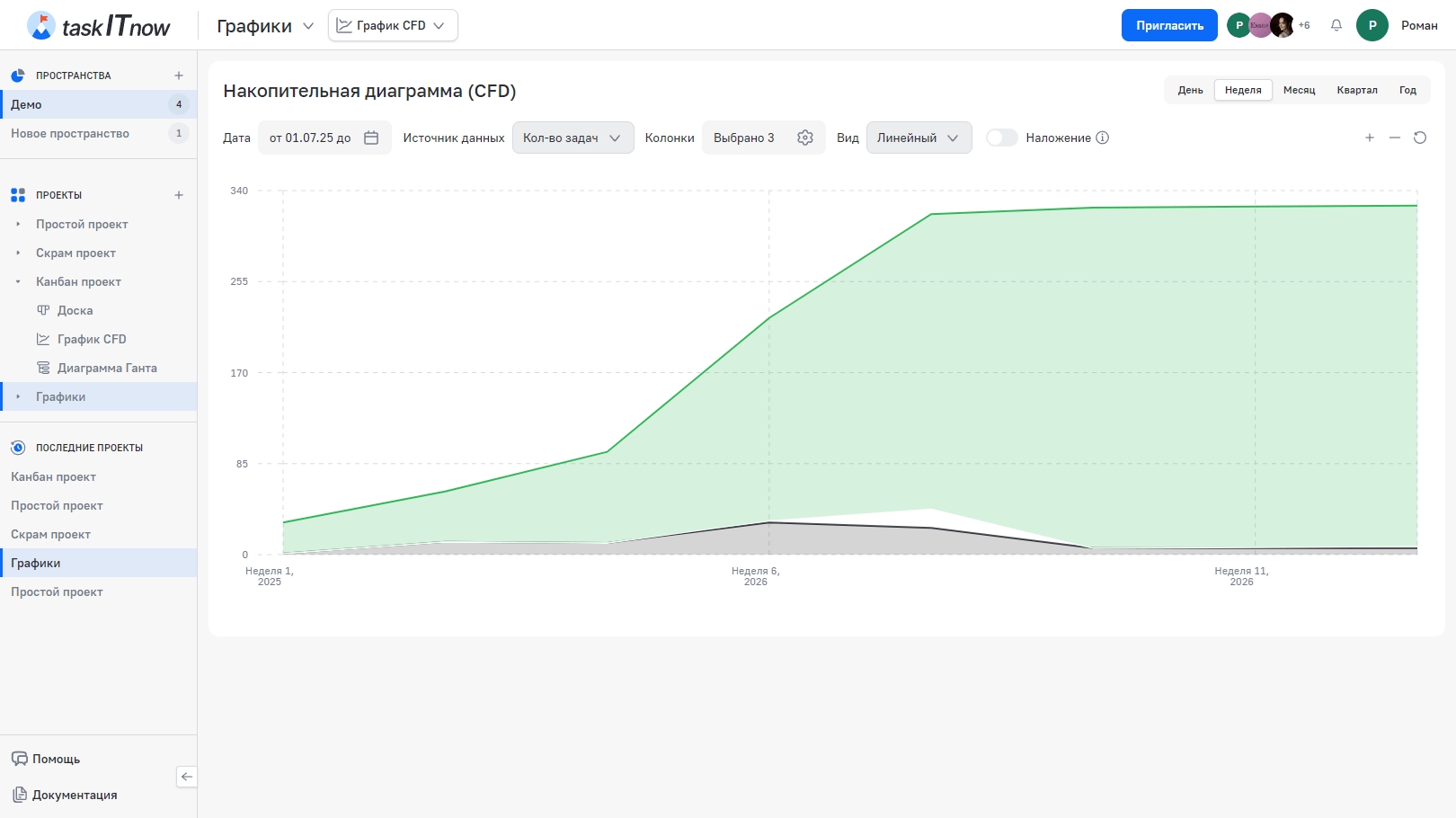Zoom out the chart with minus icon

[1395, 138]
